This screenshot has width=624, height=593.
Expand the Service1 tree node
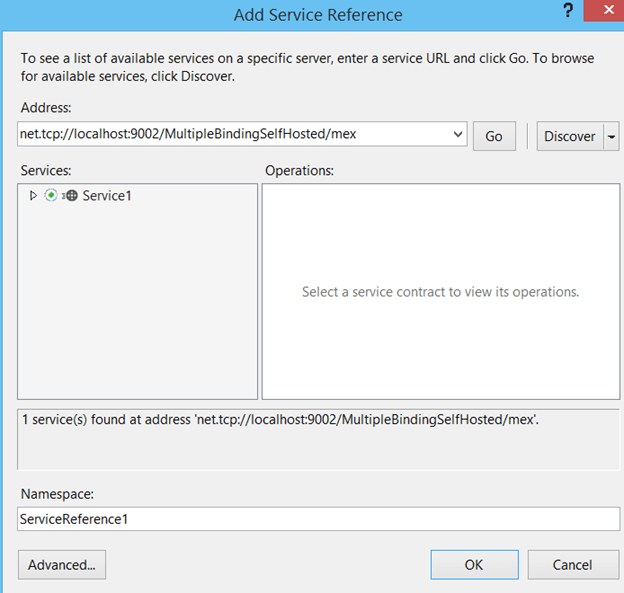[x=33, y=196]
